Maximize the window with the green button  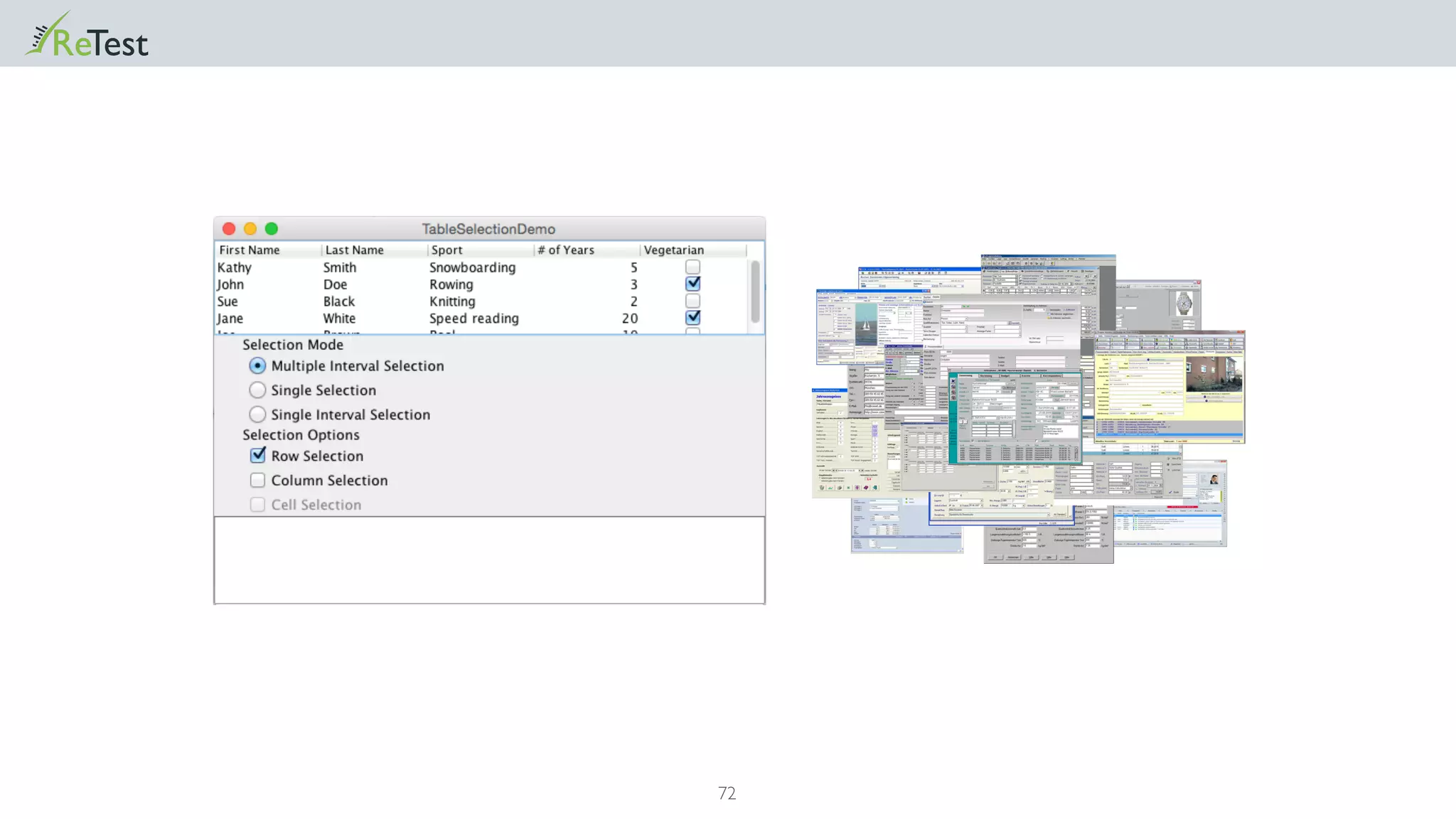pyautogui.click(x=272, y=229)
